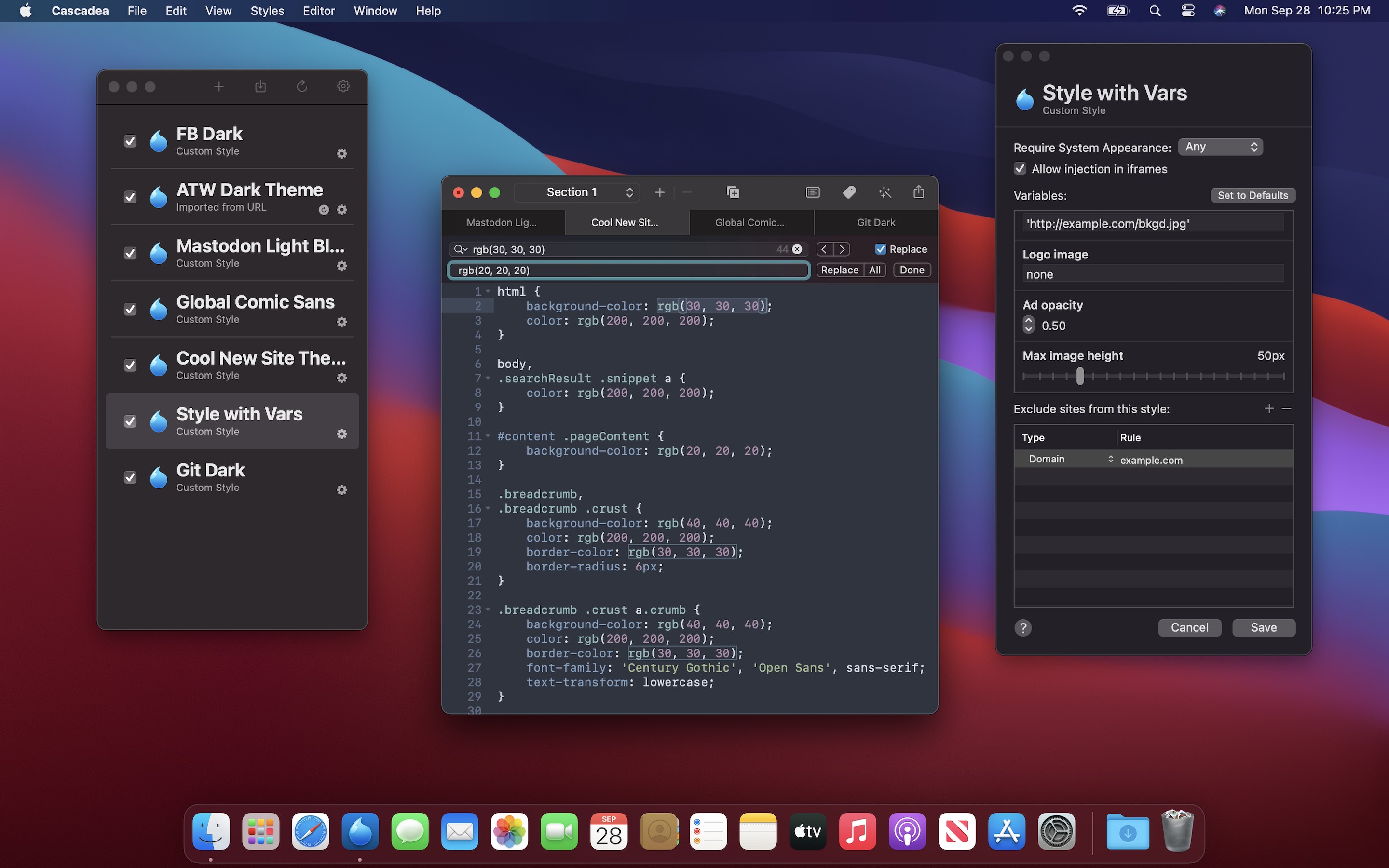Click the duplicate section icon in the editor

pyautogui.click(x=733, y=192)
